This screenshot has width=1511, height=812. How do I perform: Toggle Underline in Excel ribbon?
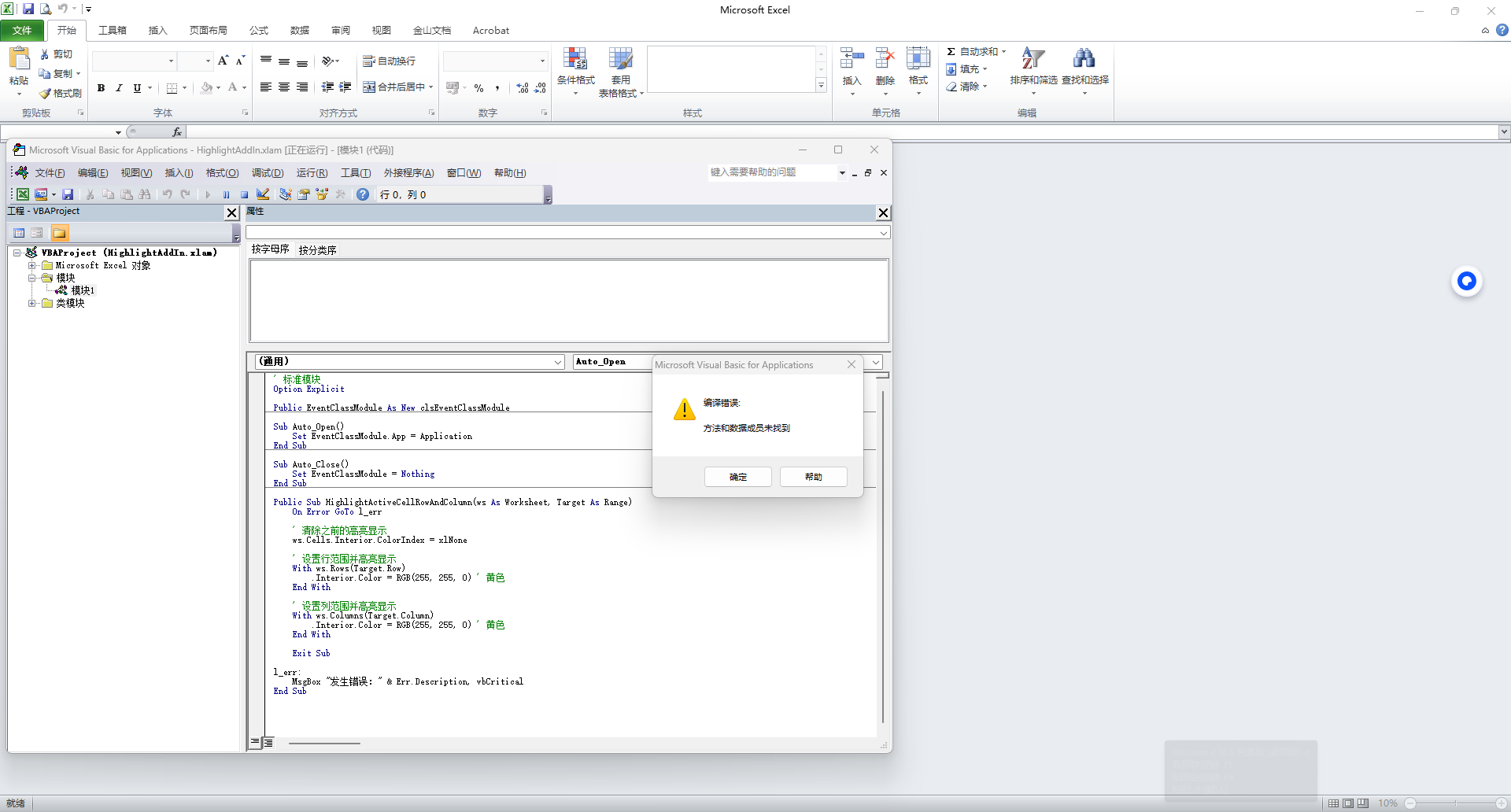pos(137,88)
